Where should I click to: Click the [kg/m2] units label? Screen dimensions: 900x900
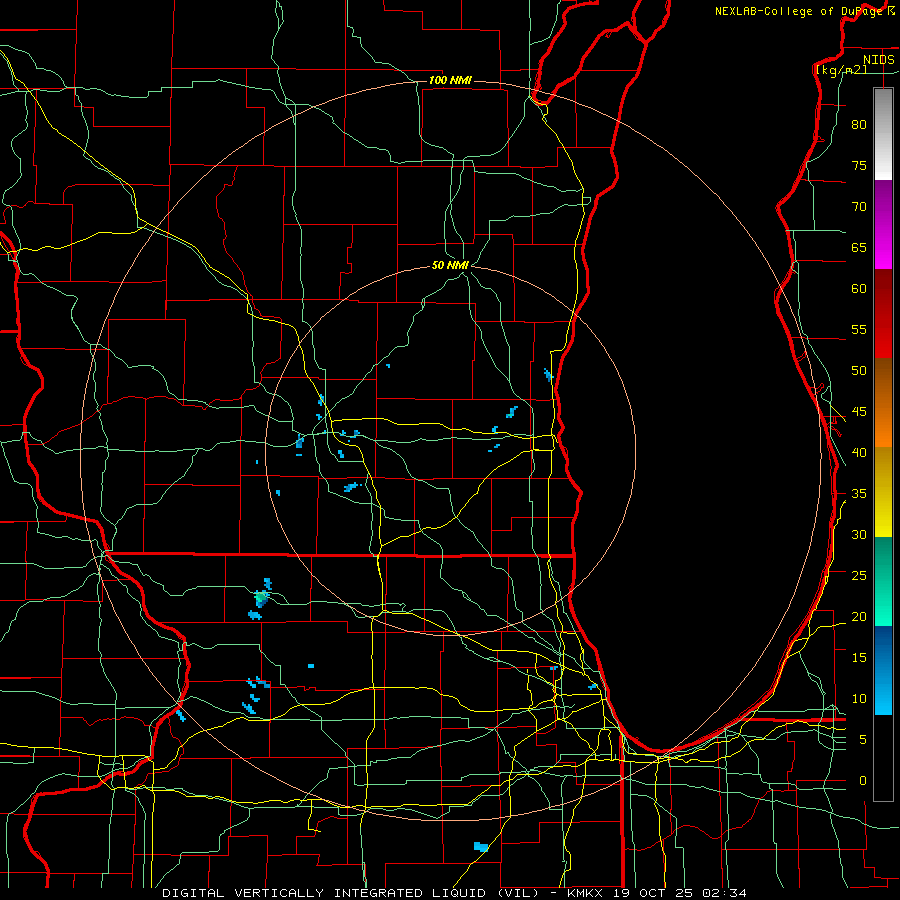pyautogui.click(x=841, y=69)
